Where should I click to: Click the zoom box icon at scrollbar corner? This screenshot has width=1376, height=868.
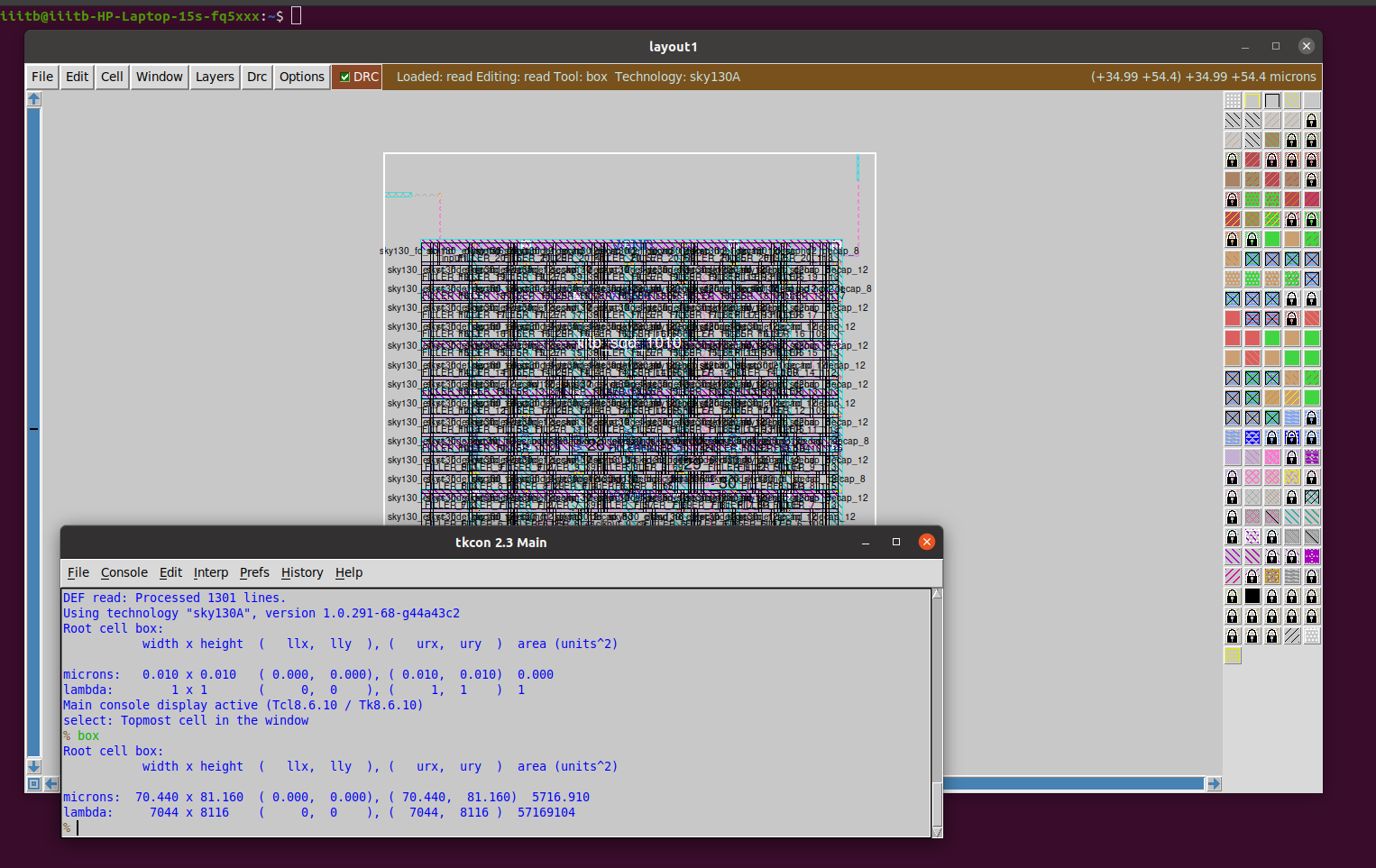click(x=33, y=784)
